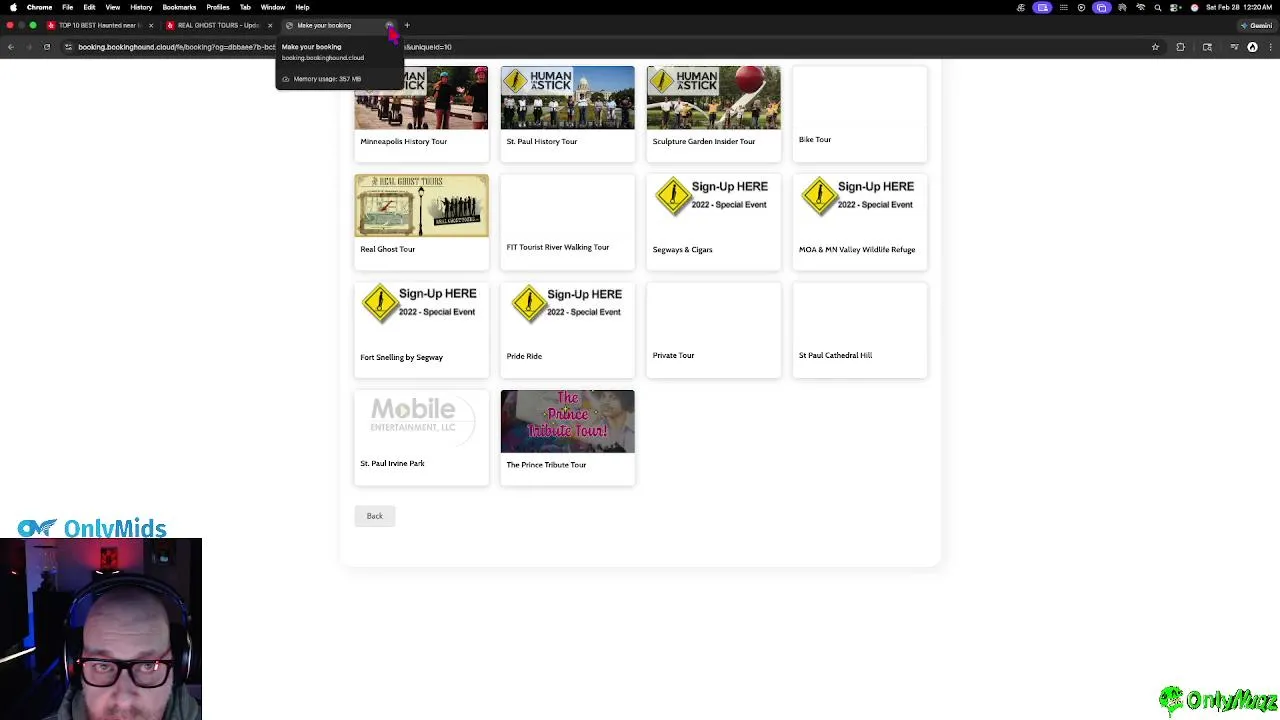Select The Prince Tribute Tour card
This screenshot has width=1280, height=720.
tap(567, 438)
